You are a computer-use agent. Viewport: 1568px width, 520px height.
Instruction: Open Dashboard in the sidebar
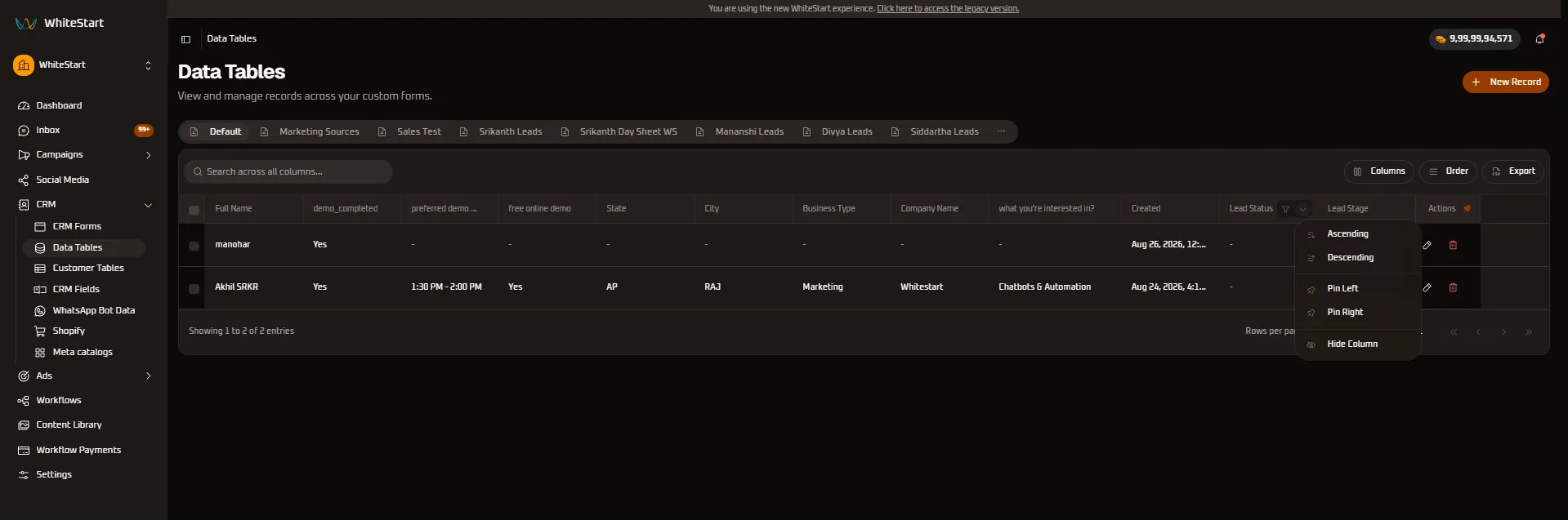coord(59,105)
